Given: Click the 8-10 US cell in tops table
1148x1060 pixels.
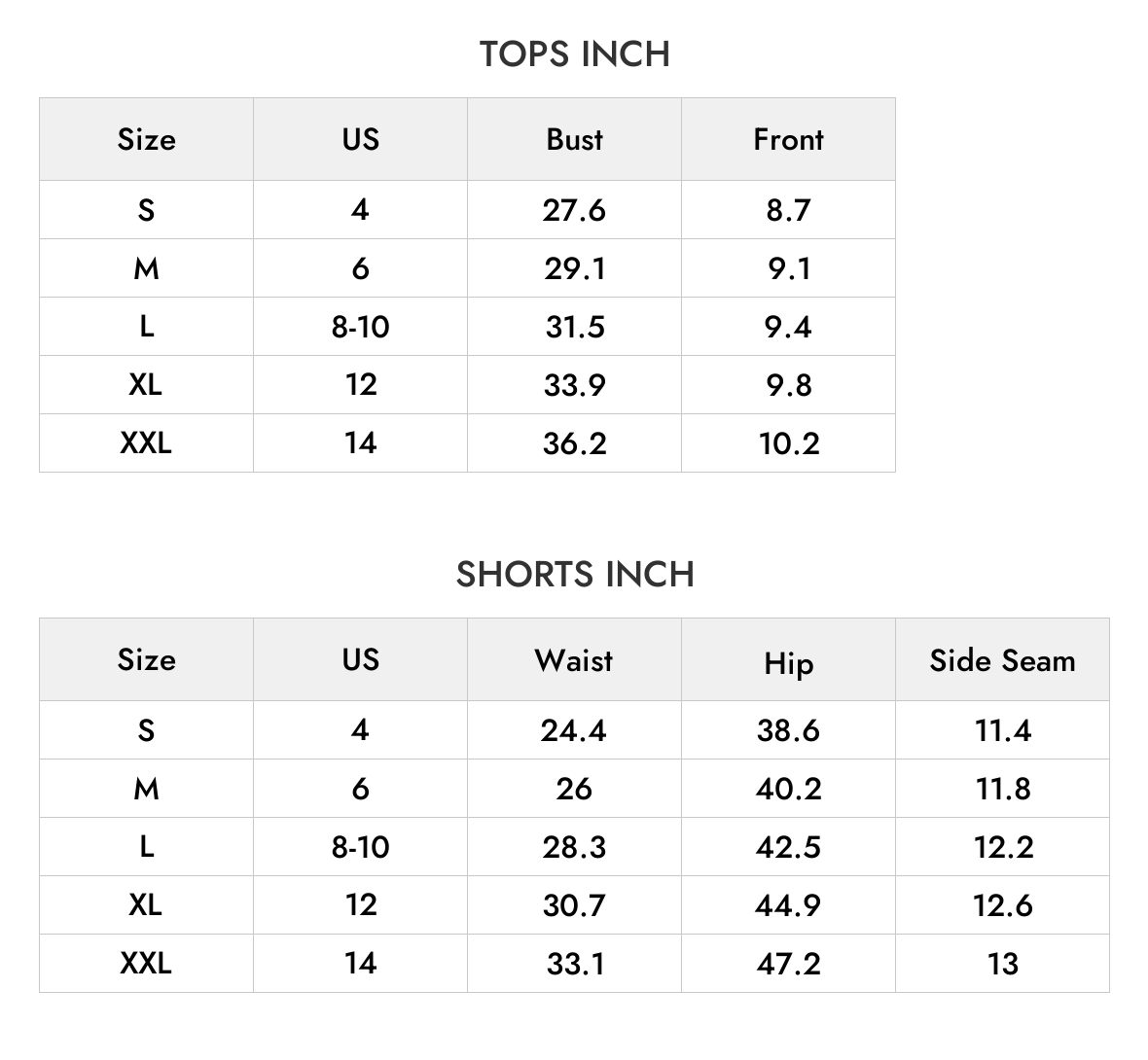Looking at the screenshot, I should pos(360,327).
